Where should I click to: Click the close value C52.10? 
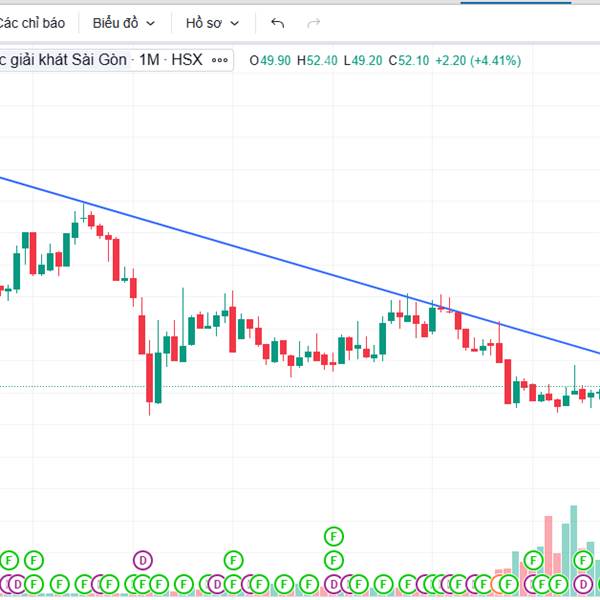click(x=408, y=60)
